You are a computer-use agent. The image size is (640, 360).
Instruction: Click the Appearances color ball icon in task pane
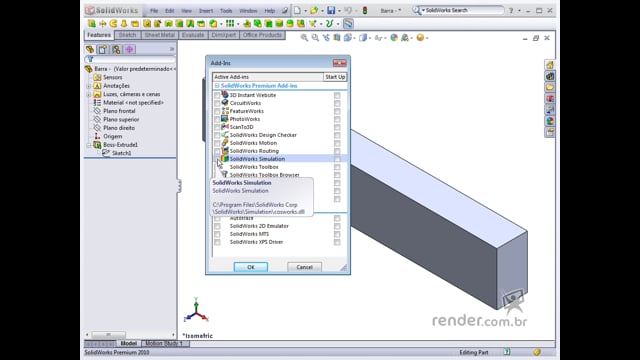[550, 121]
